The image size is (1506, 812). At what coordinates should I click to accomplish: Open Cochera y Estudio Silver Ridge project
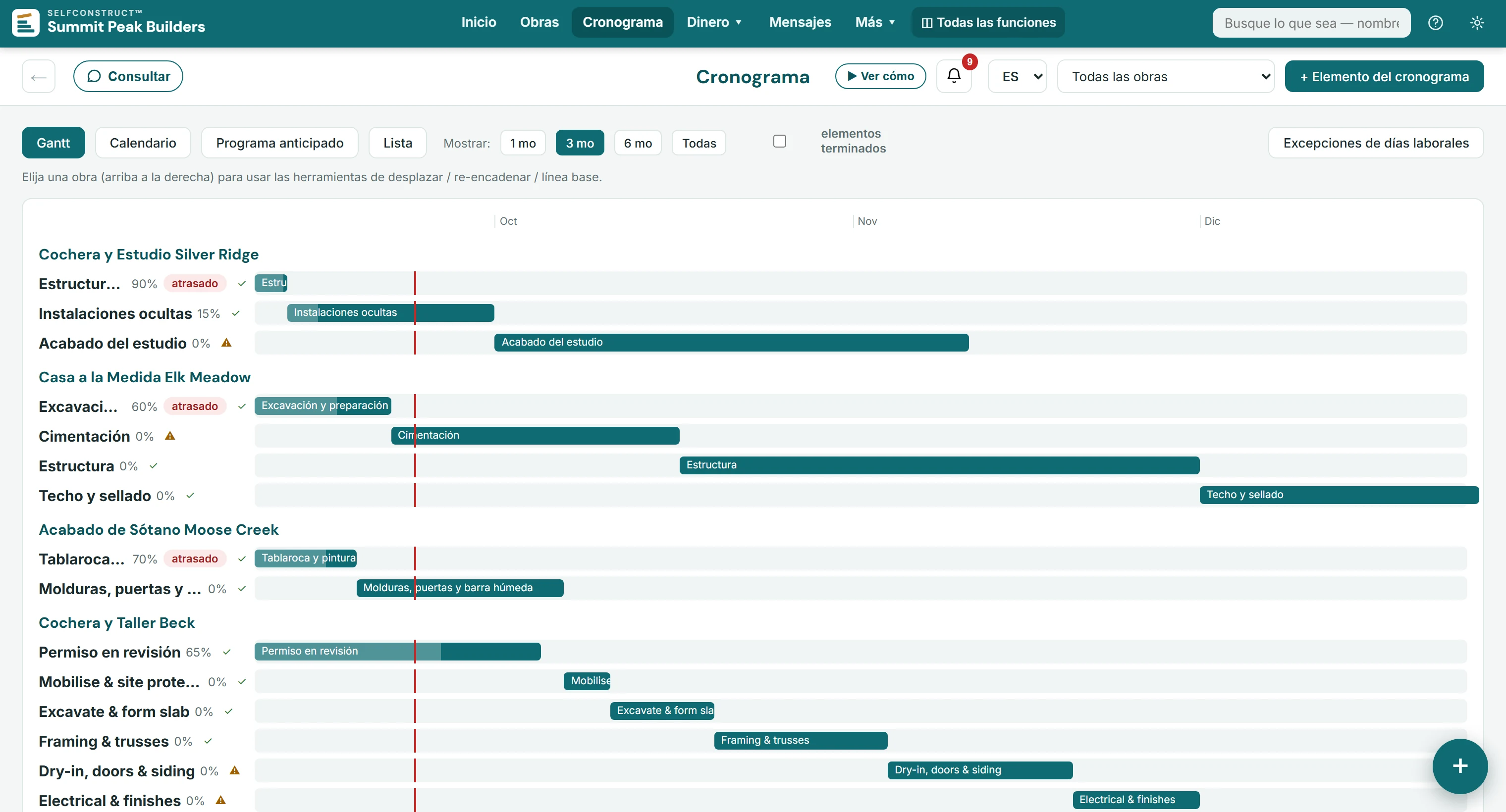point(149,254)
